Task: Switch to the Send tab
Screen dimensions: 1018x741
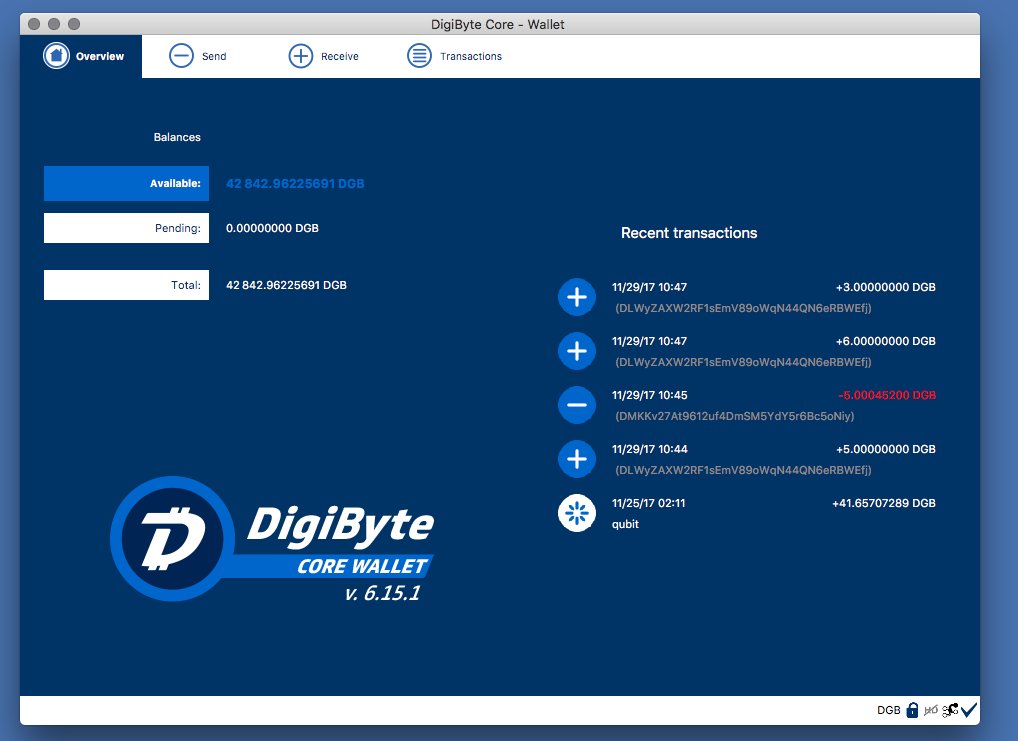Action: pyautogui.click(x=198, y=57)
